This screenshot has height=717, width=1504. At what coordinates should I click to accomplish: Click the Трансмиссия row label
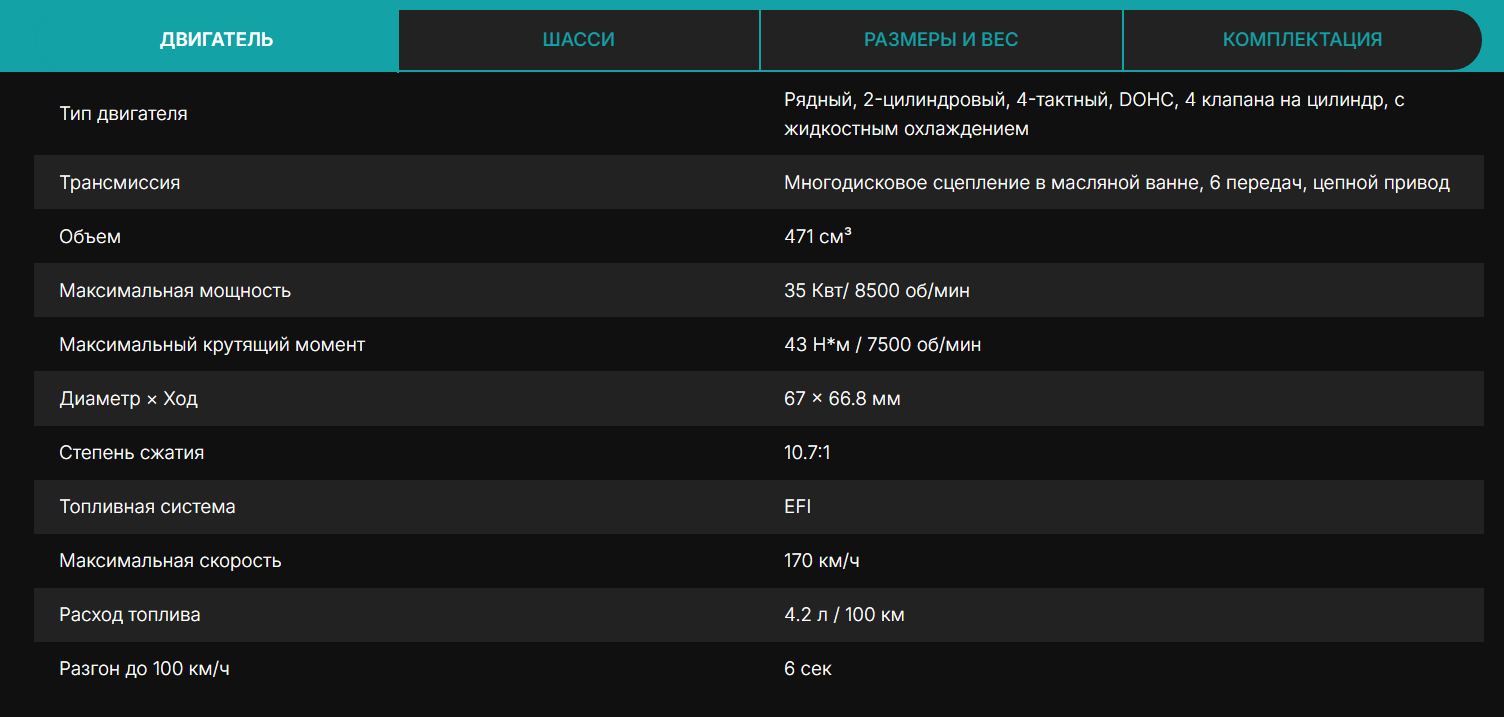point(120,183)
